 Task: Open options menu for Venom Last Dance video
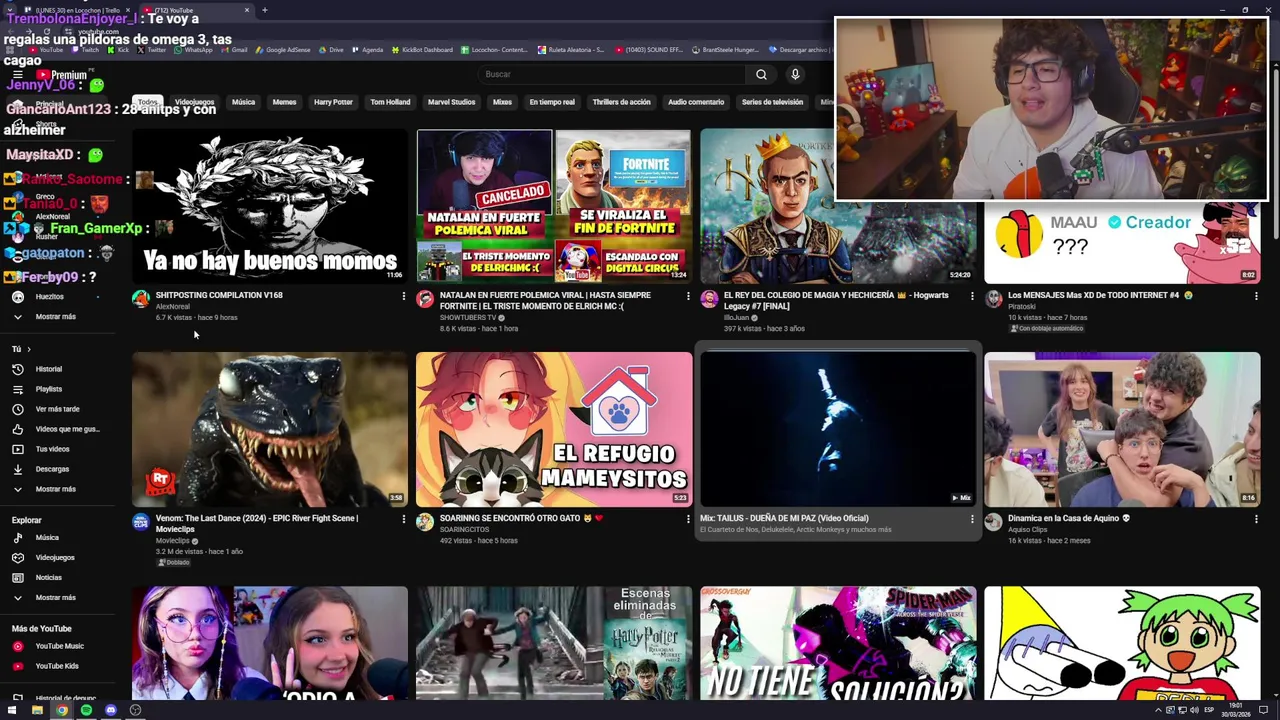(404, 519)
